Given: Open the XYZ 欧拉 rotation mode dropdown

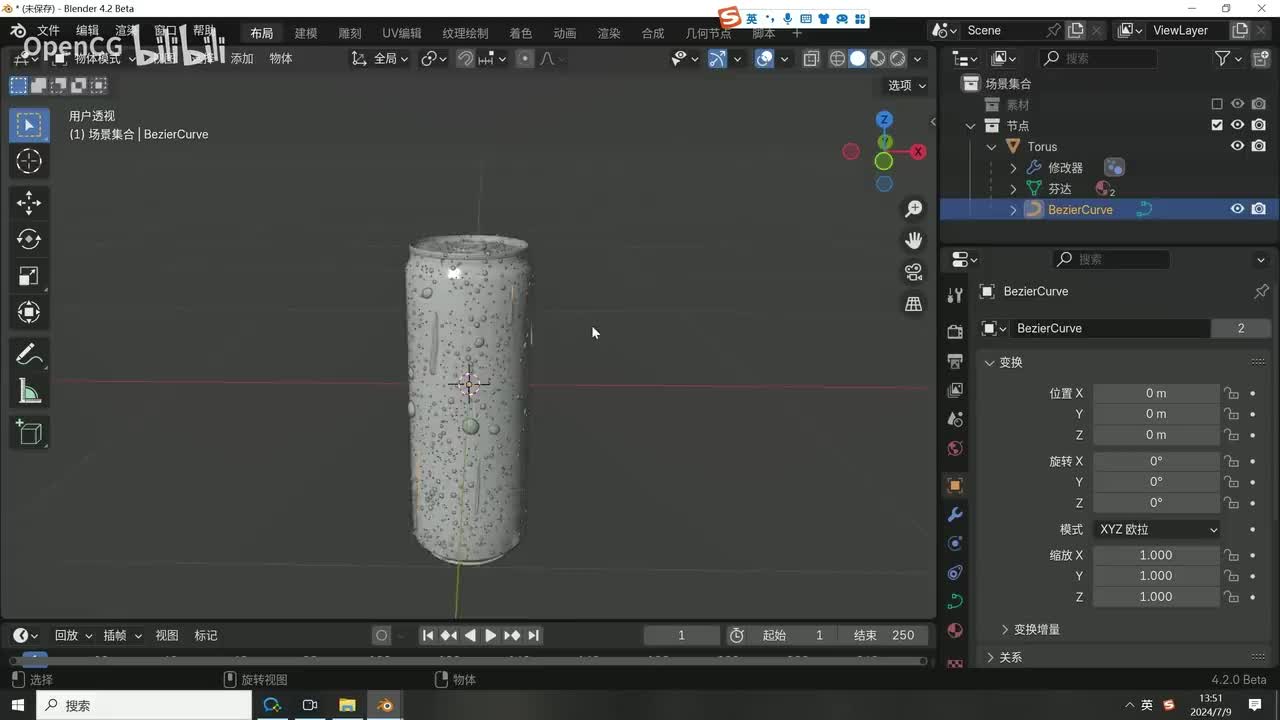Looking at the screenshot, I should pos(1157,529).
